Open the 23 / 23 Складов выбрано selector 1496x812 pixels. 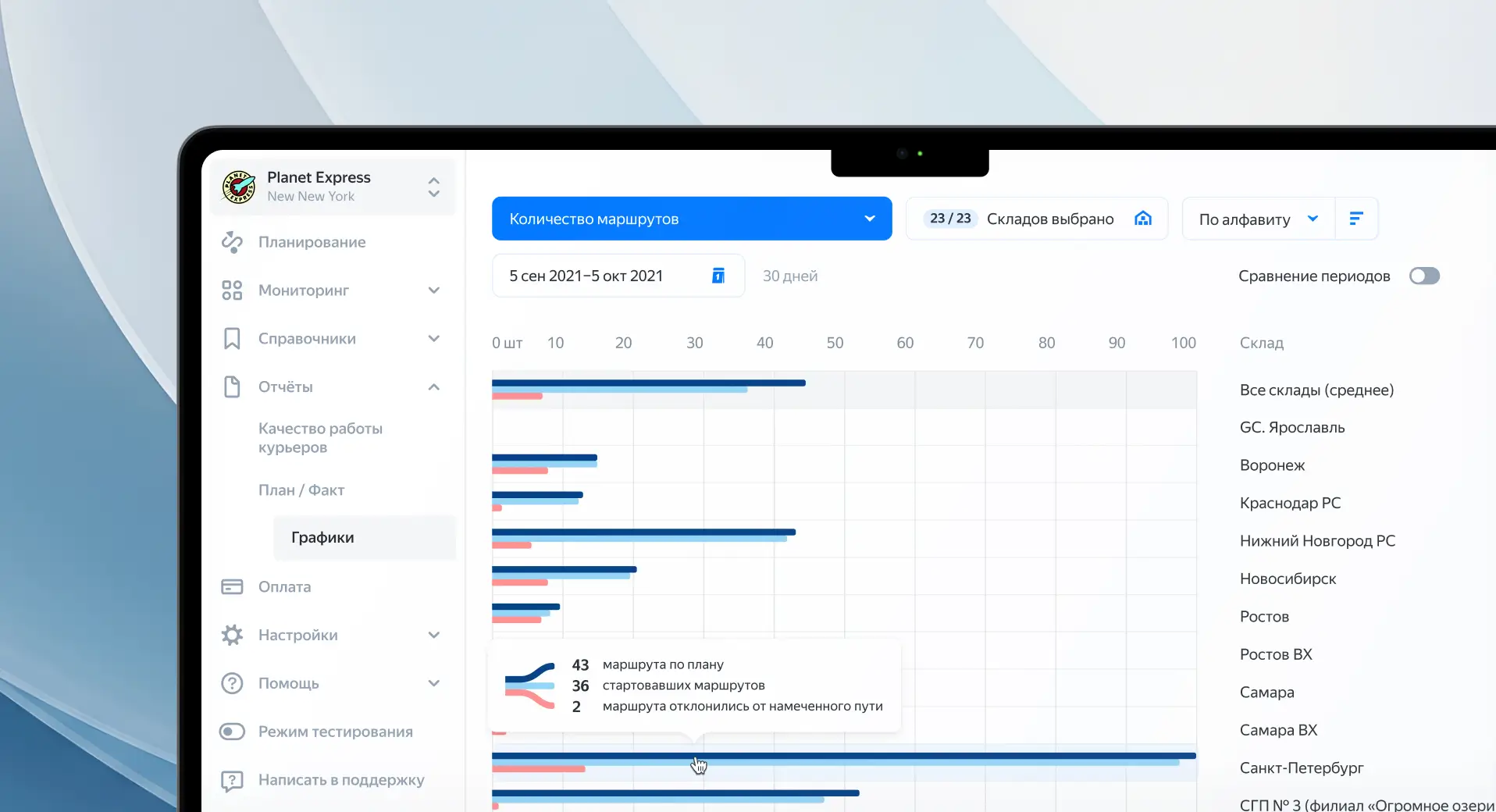(1037, 219)
